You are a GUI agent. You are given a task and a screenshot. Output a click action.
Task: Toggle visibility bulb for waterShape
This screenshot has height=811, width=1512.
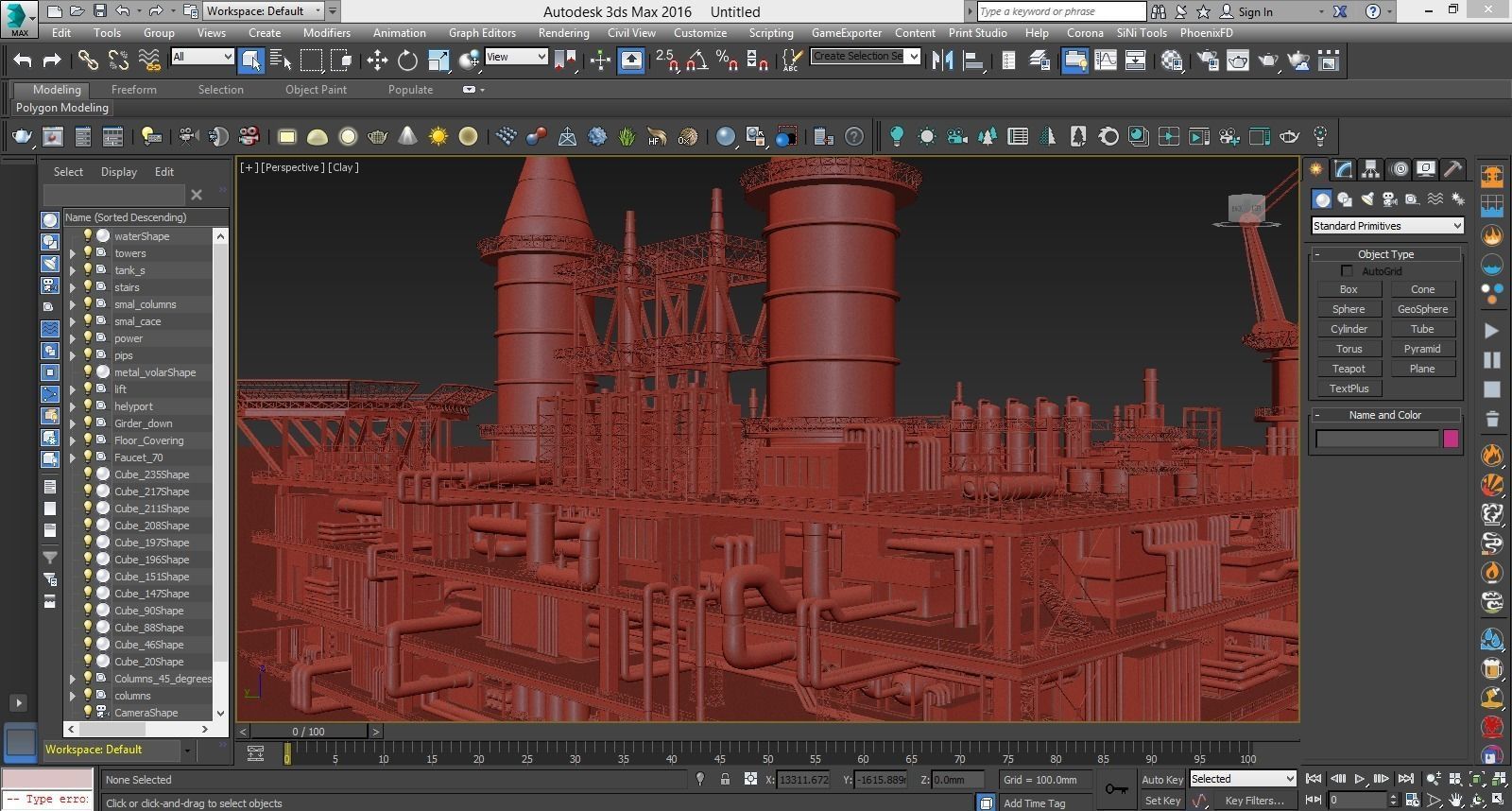pyautogui.click(x=88, y=235)
